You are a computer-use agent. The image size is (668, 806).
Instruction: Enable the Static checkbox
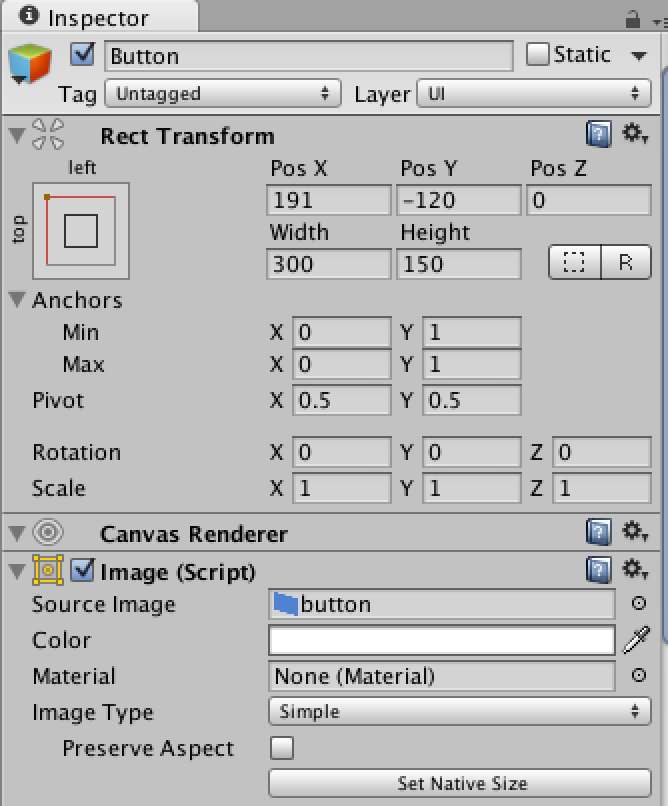coord(537,54)
